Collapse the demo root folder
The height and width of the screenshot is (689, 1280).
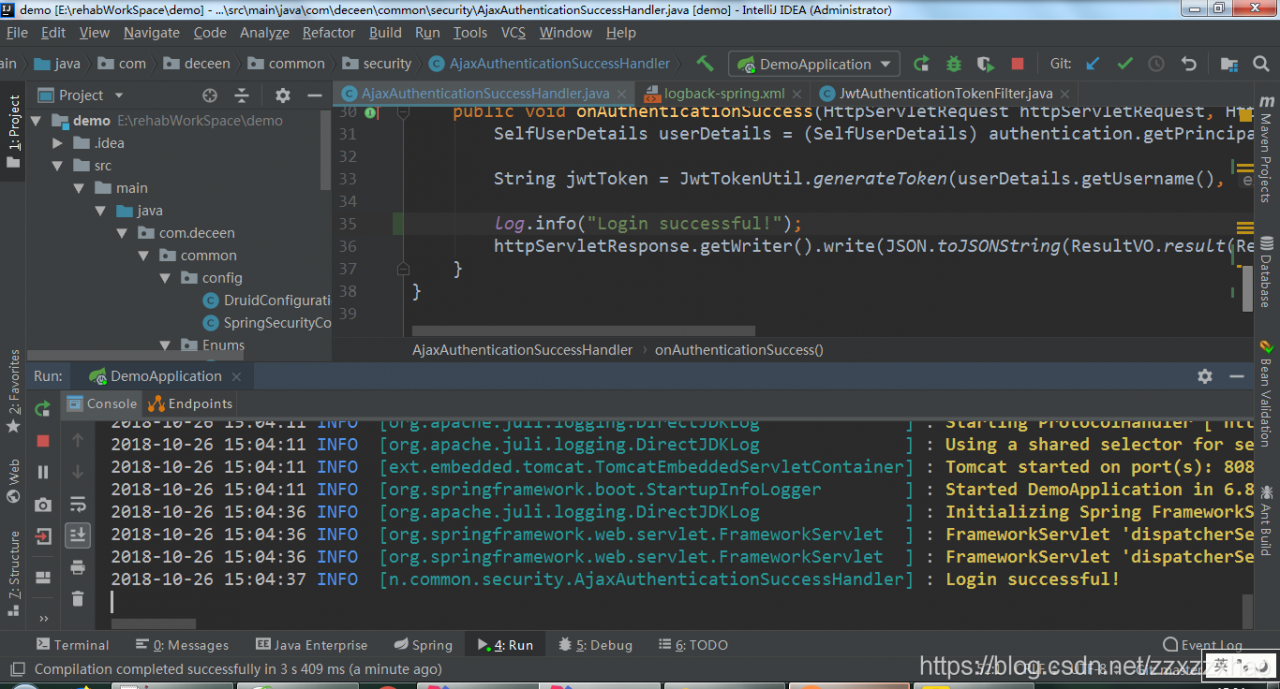(x=36, y=120)
